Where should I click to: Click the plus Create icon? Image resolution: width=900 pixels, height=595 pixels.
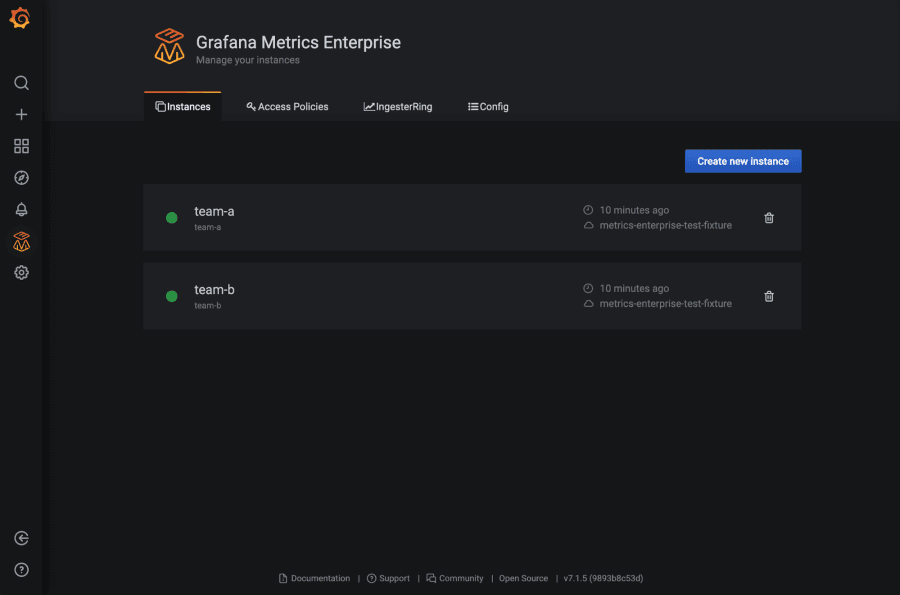click(21, 115)
